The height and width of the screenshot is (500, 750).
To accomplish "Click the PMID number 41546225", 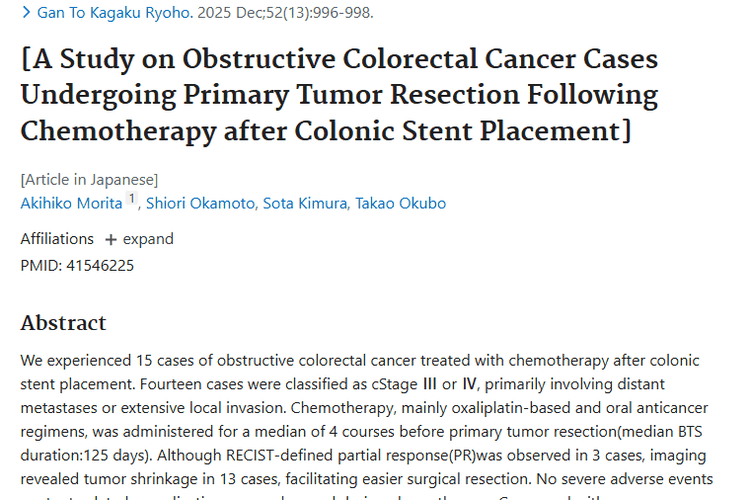I will pos(100,266).
